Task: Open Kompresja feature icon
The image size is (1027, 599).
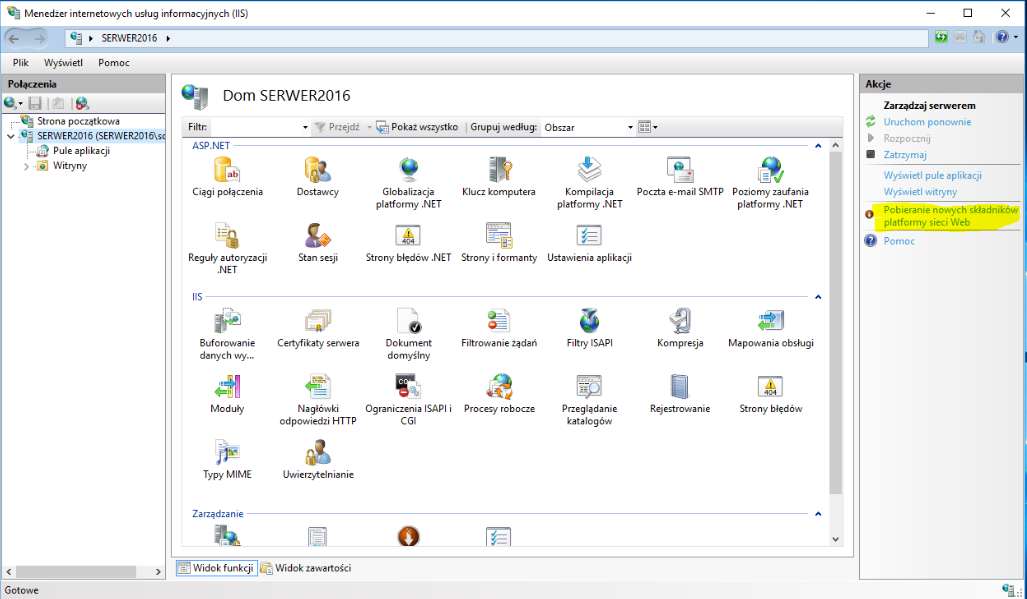Action: (x=680, y=322)
